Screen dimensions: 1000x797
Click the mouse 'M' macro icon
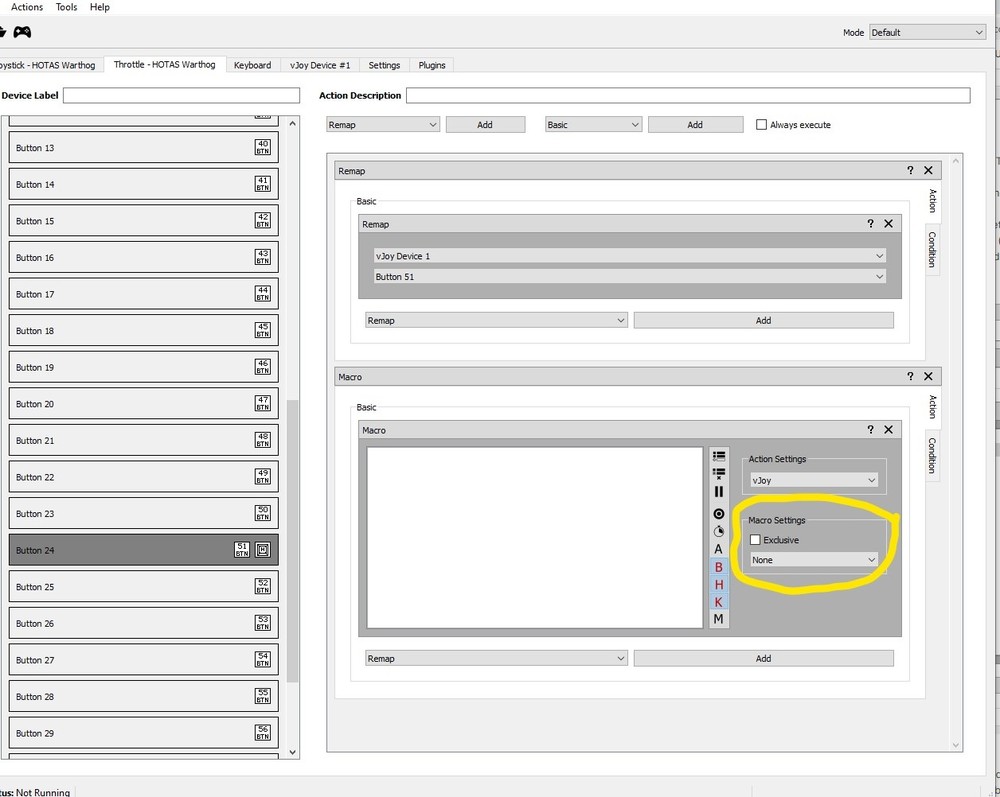point(719,619)
